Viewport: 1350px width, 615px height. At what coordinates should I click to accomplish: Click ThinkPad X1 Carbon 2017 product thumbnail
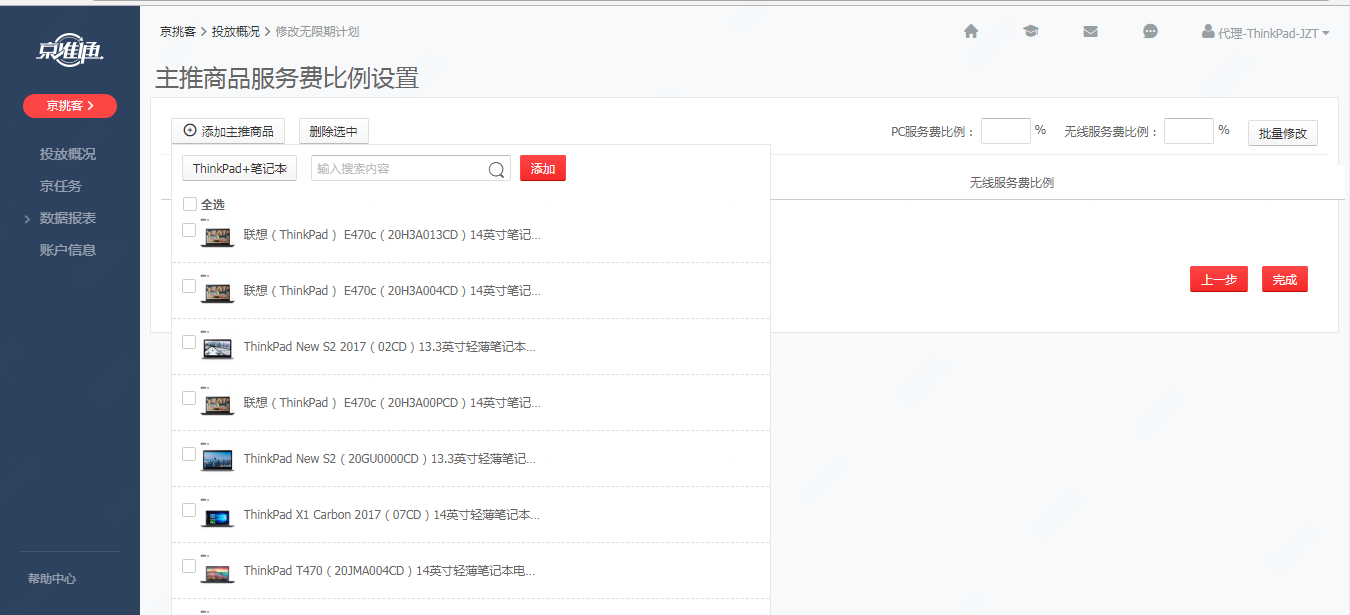click(x=217, y=516)
